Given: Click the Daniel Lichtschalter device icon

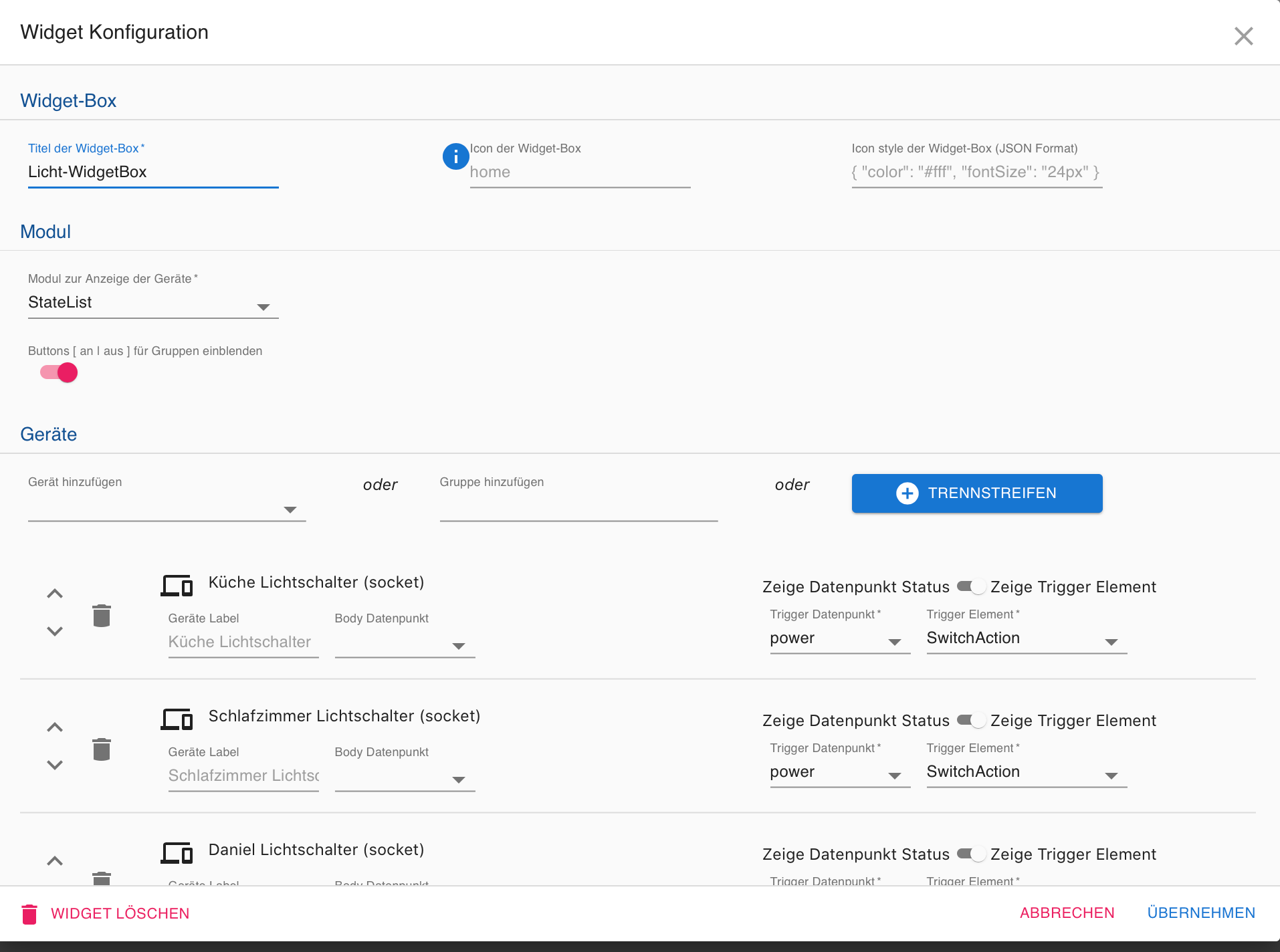Looking at the screenshot, I should tap(177, 853).
